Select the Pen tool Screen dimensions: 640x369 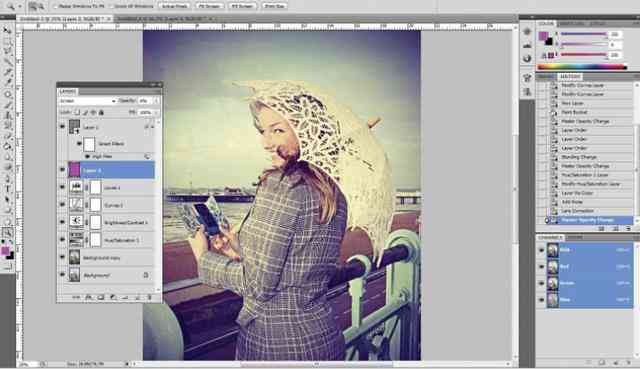click(7, 179)
